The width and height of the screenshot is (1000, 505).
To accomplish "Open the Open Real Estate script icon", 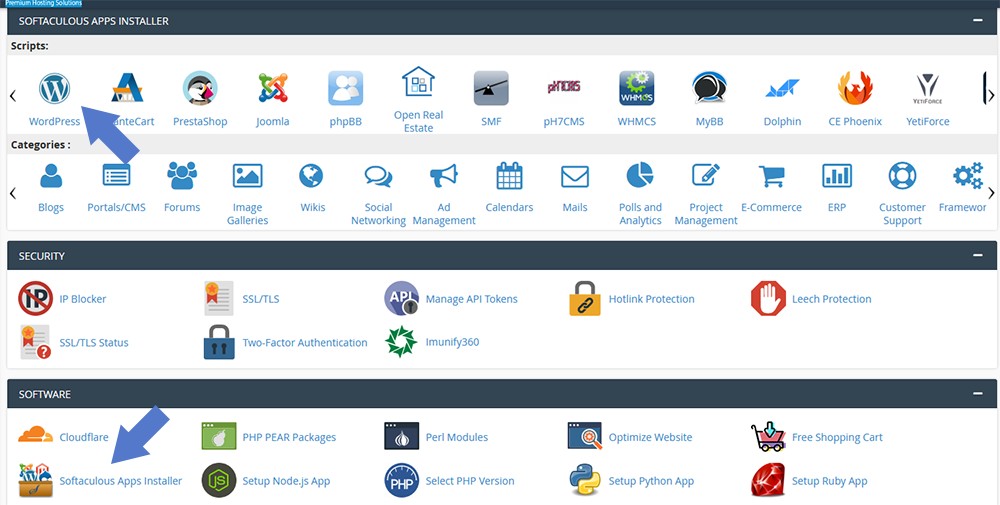I will tap(418, 82).
